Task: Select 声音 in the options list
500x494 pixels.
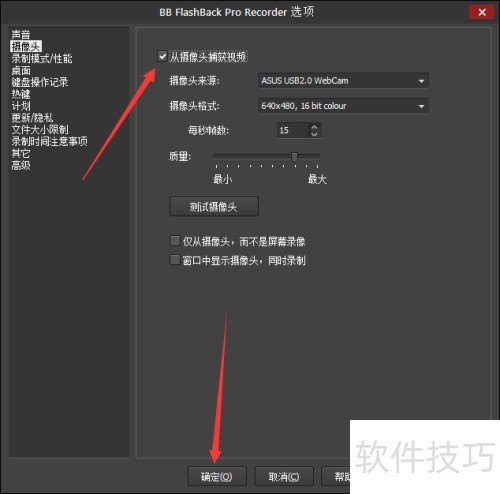Action: coord(21,35)
